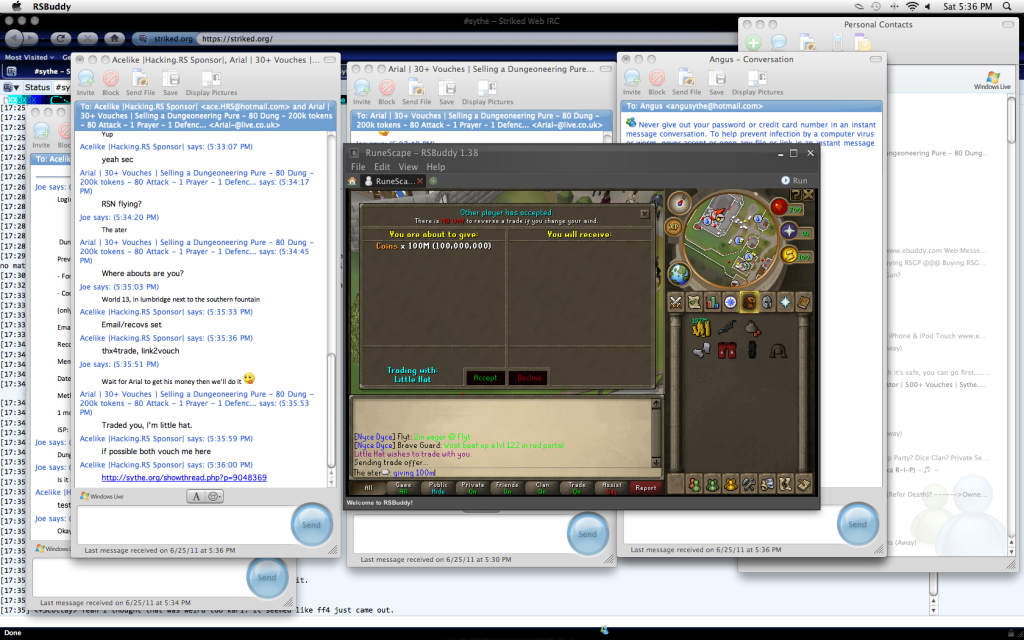This screenshot has height=640, width=1024.
Task: Toggle Private chat filter in RuneScape
Action: [473, 488]
